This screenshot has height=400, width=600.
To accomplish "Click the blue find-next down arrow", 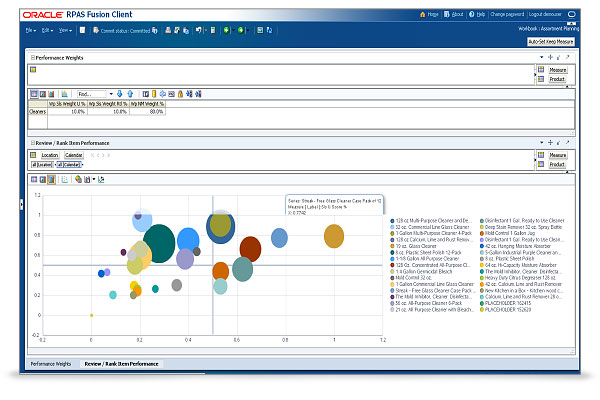I will tap(119, 94).
